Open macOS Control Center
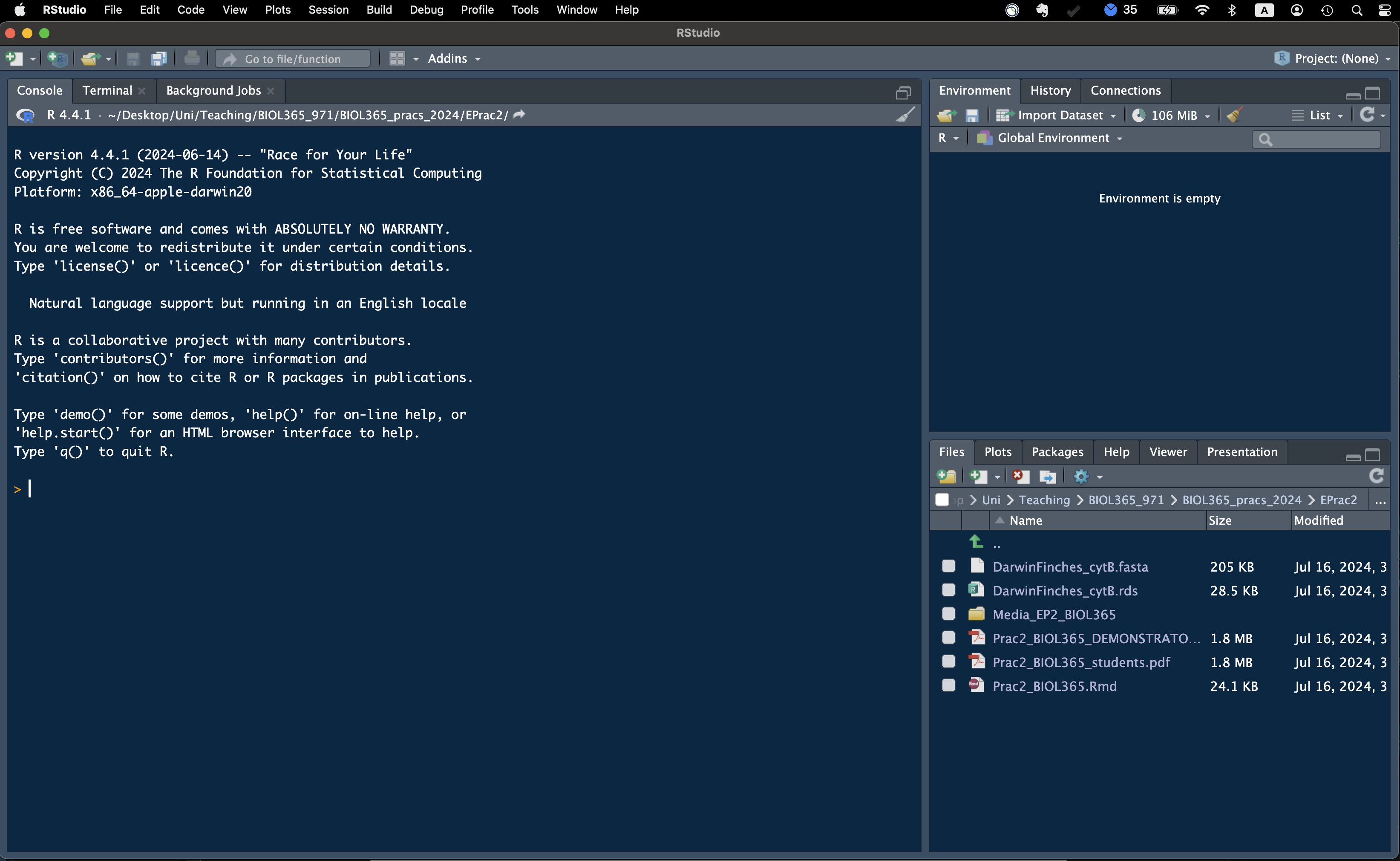The image size is (1400, 861). point(1385,10)
